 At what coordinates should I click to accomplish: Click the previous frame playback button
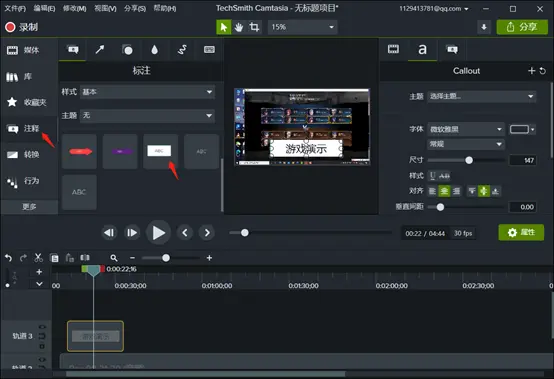tap(109, 232)
